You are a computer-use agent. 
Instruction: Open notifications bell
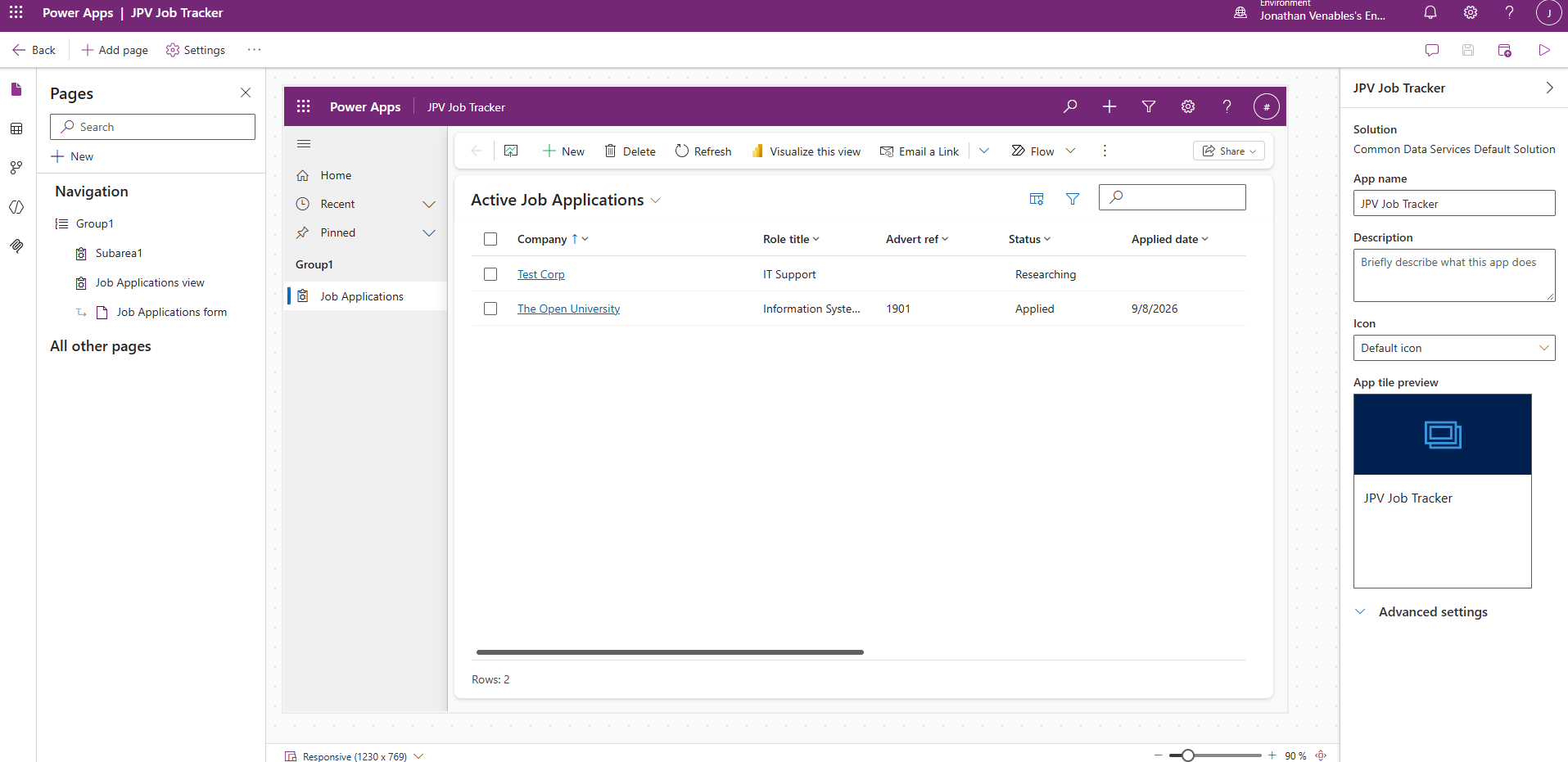1430,12
